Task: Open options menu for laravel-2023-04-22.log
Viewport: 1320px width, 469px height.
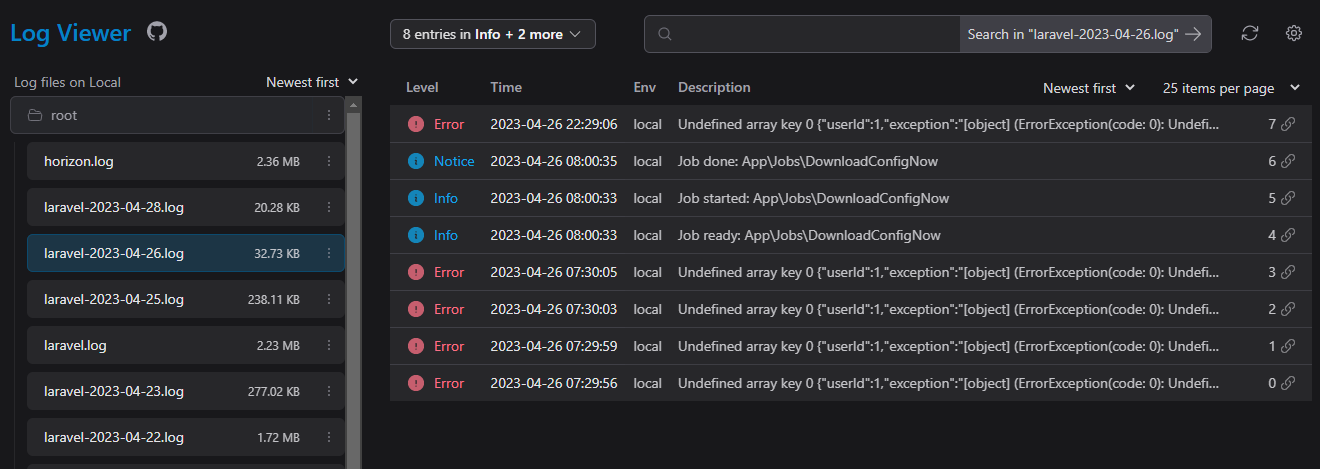Action: [329, 437]
